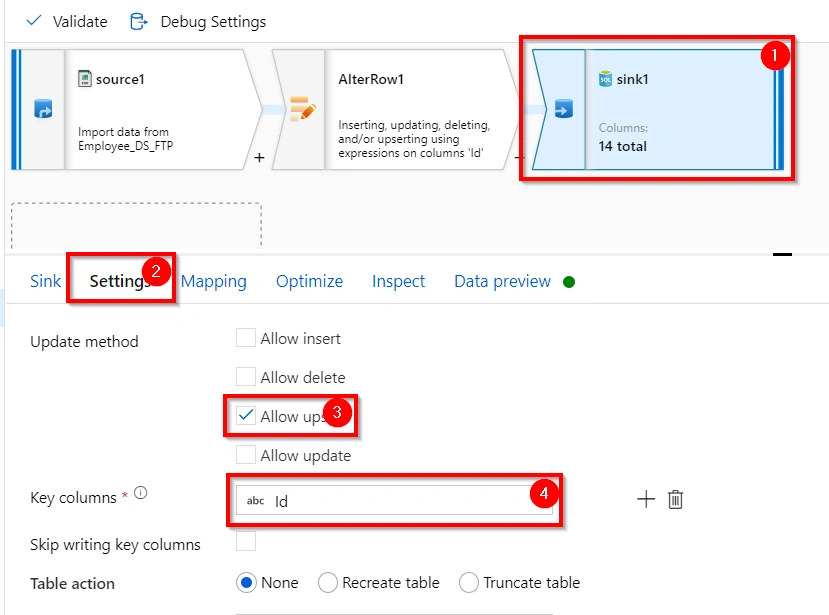This screenshot has width=829, height=615.
Task: Click the Key columns label
Action: 73,498
